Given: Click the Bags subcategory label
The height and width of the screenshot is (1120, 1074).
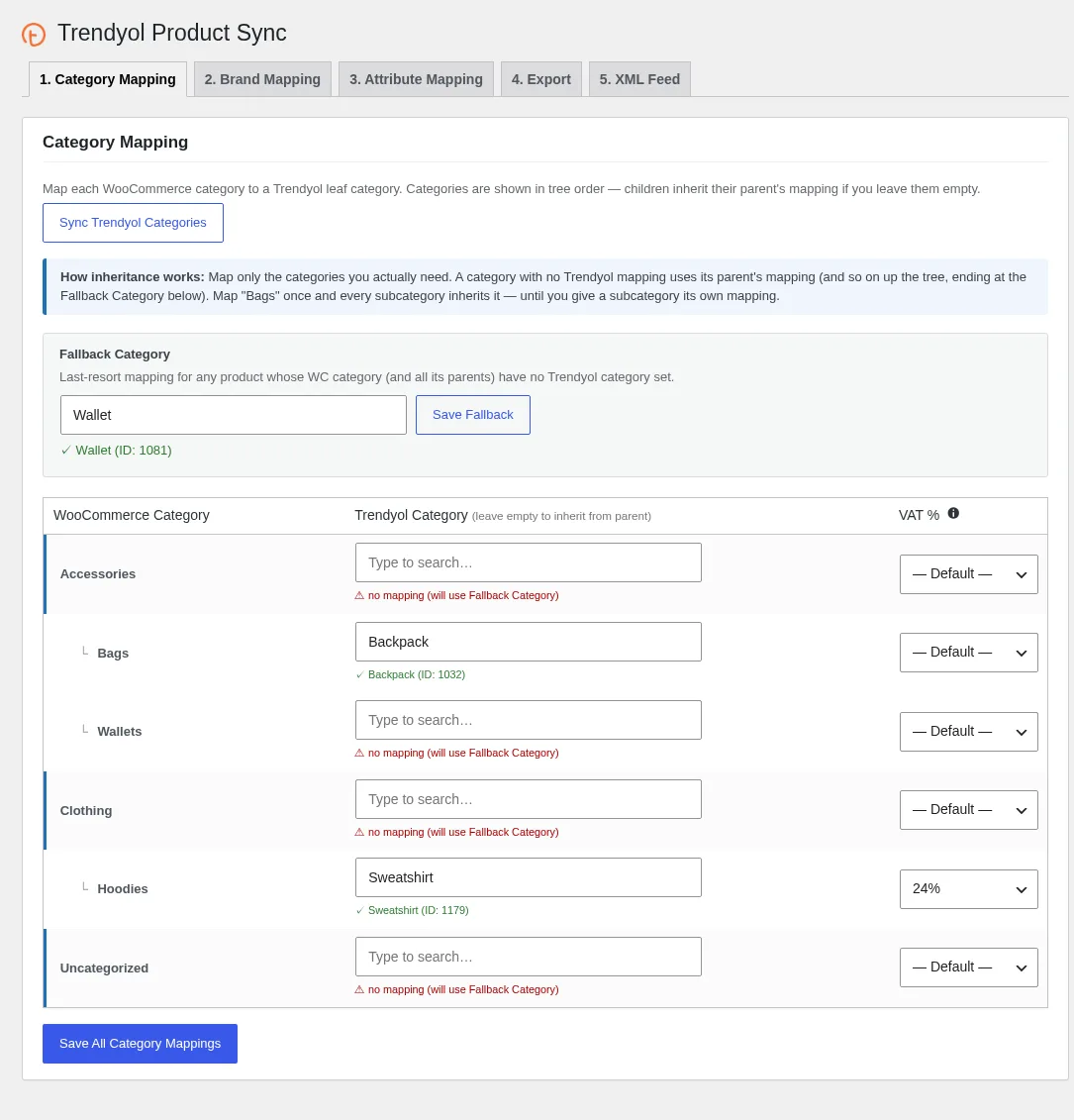Looking at the screenshot, I should (x=113, y=654).
